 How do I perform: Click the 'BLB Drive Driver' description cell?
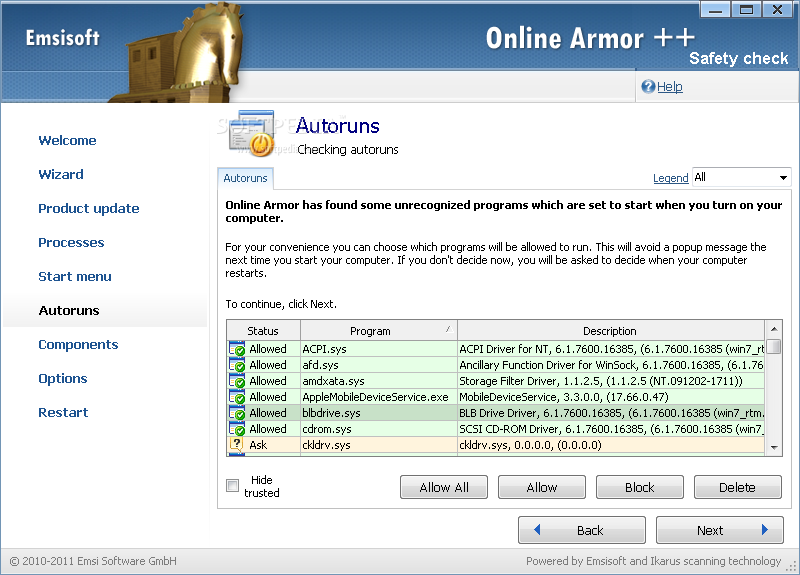tap(611, 413)
